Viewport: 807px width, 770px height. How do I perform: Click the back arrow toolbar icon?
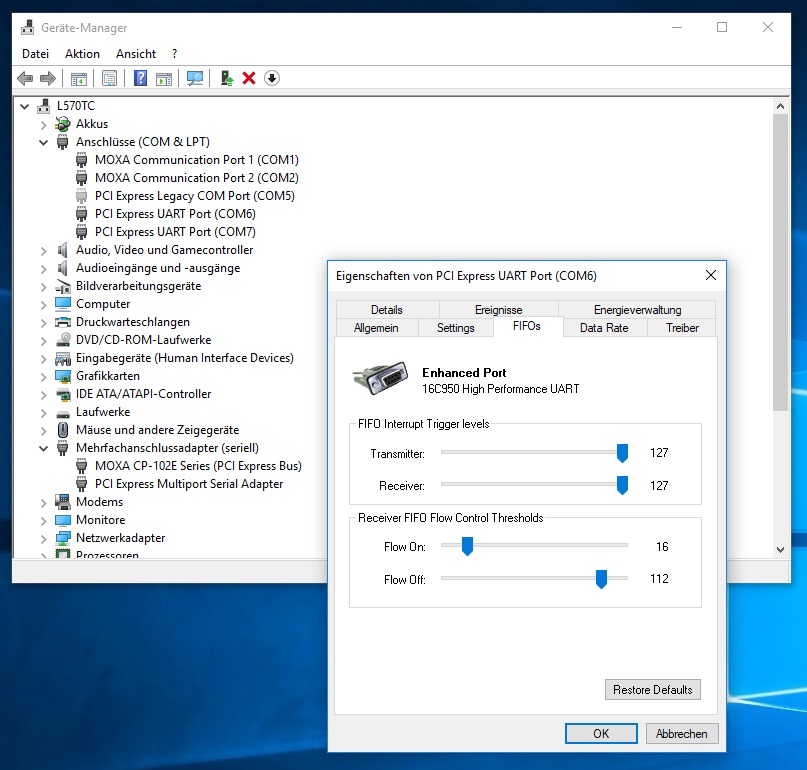pos(25,78)
